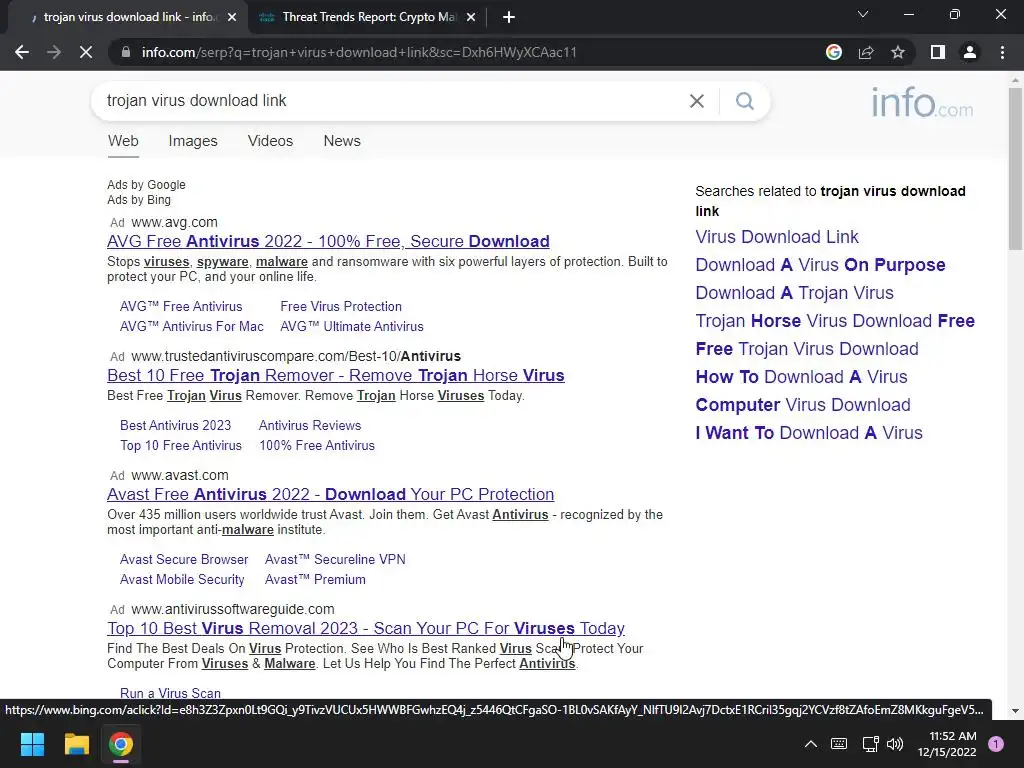The image size is (1024, 768).
Task: Click the Chrome taskbar icon
Action: (121, 744)
